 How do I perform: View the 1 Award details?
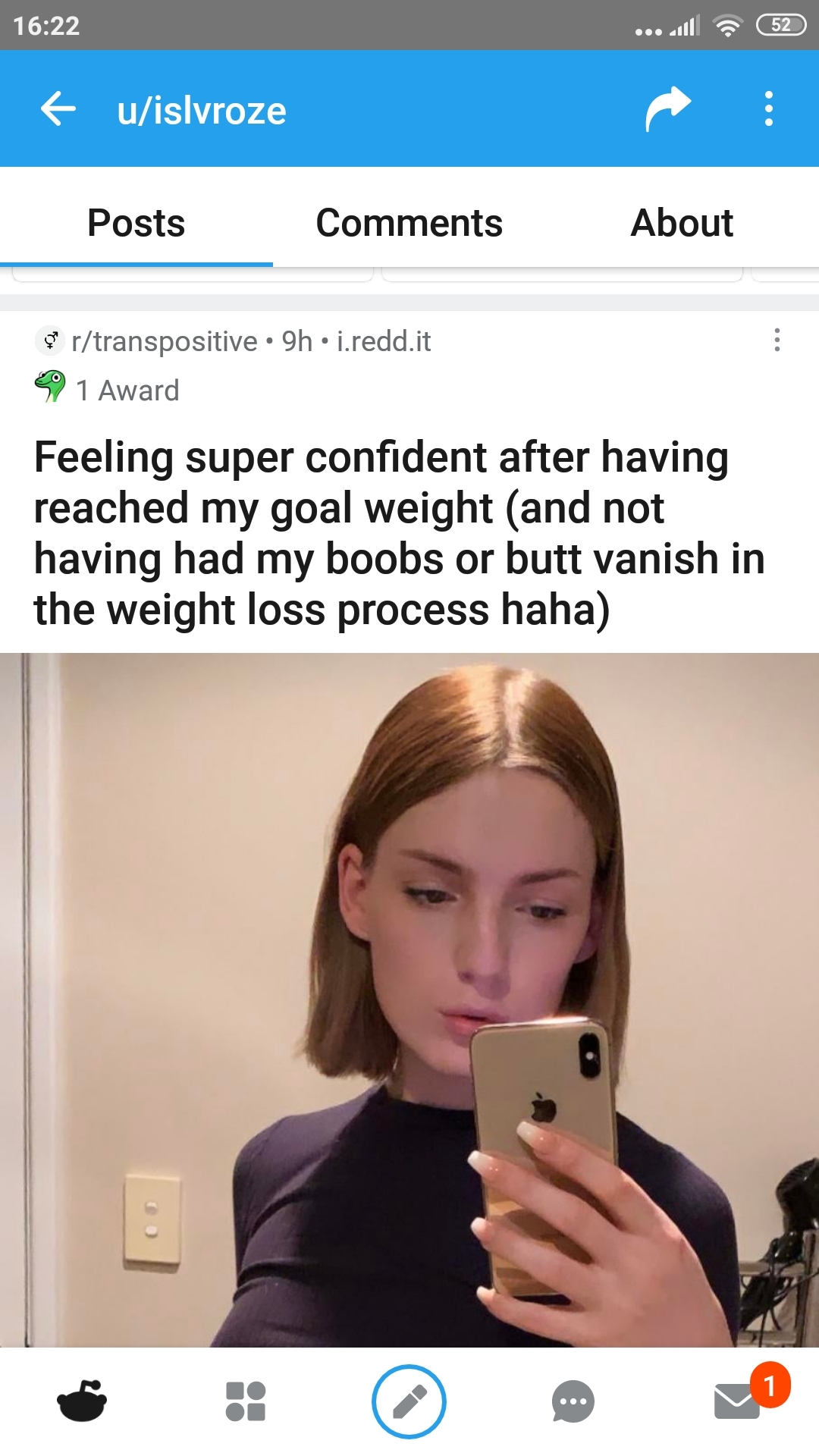[x=127, y=391]
